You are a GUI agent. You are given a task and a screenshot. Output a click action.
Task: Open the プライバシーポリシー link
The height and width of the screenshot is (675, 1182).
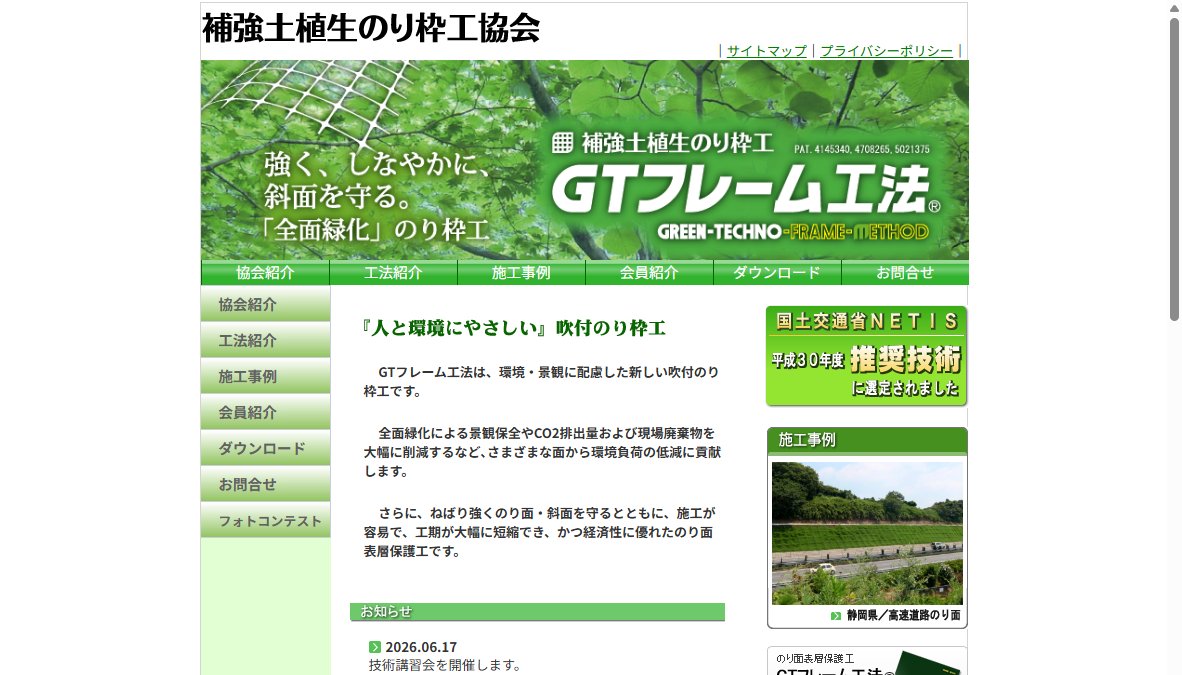coord(886,51)
